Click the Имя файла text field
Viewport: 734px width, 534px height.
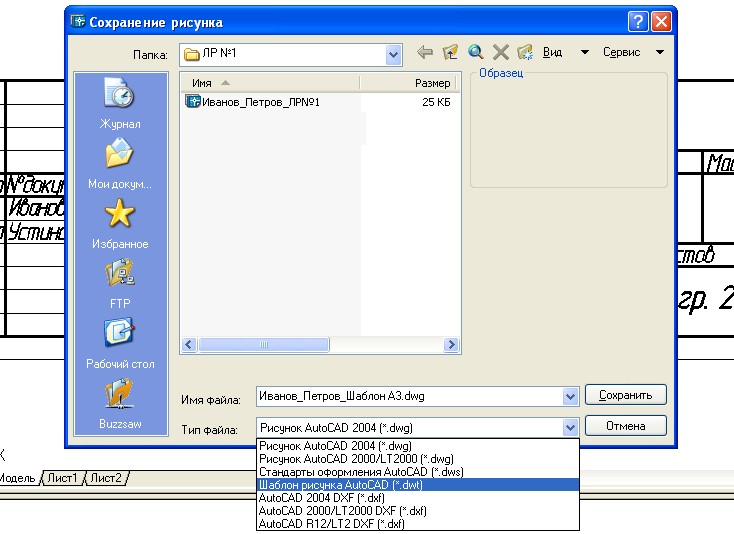point(410,396)
